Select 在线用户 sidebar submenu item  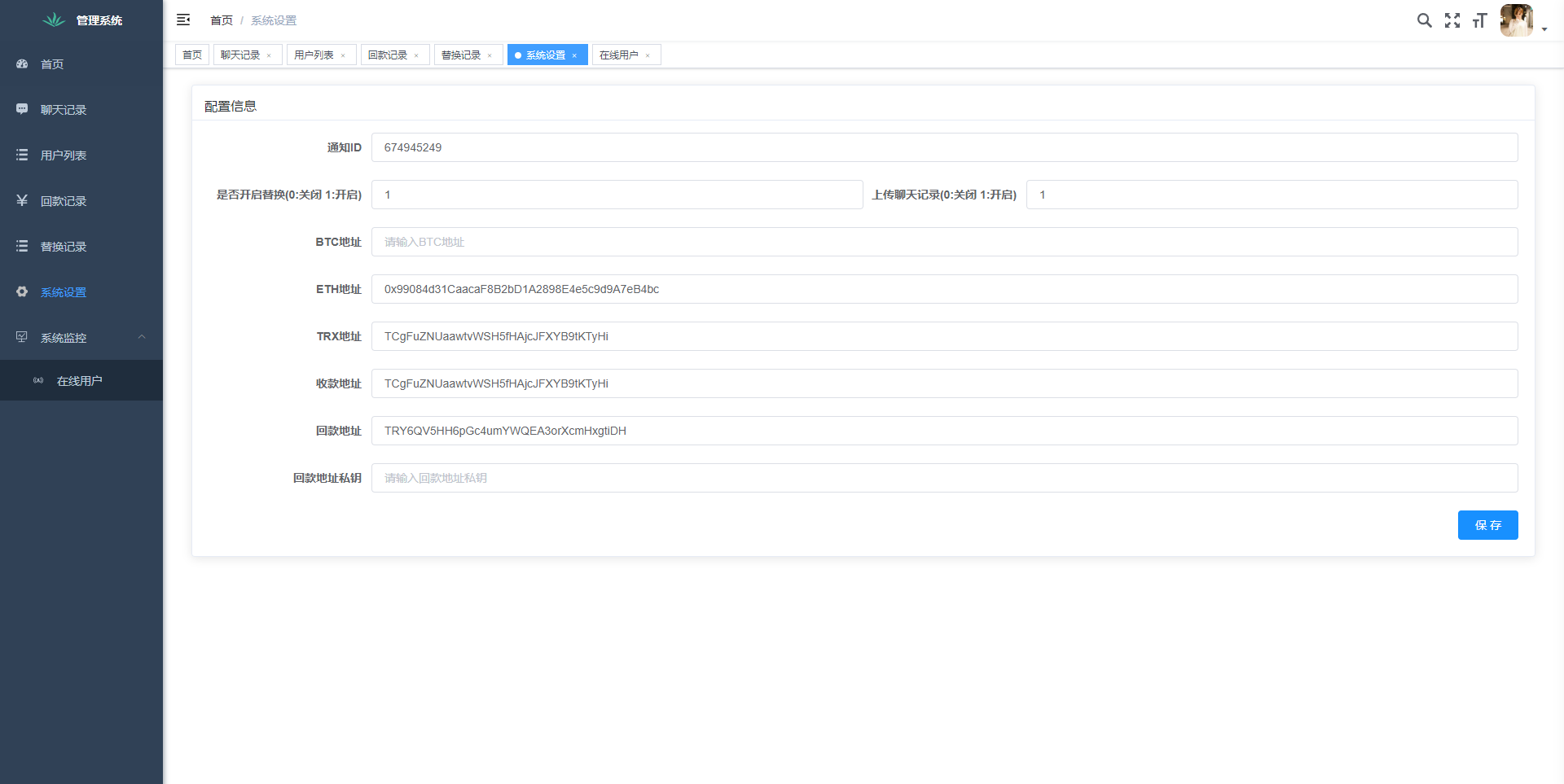point(79,381)
